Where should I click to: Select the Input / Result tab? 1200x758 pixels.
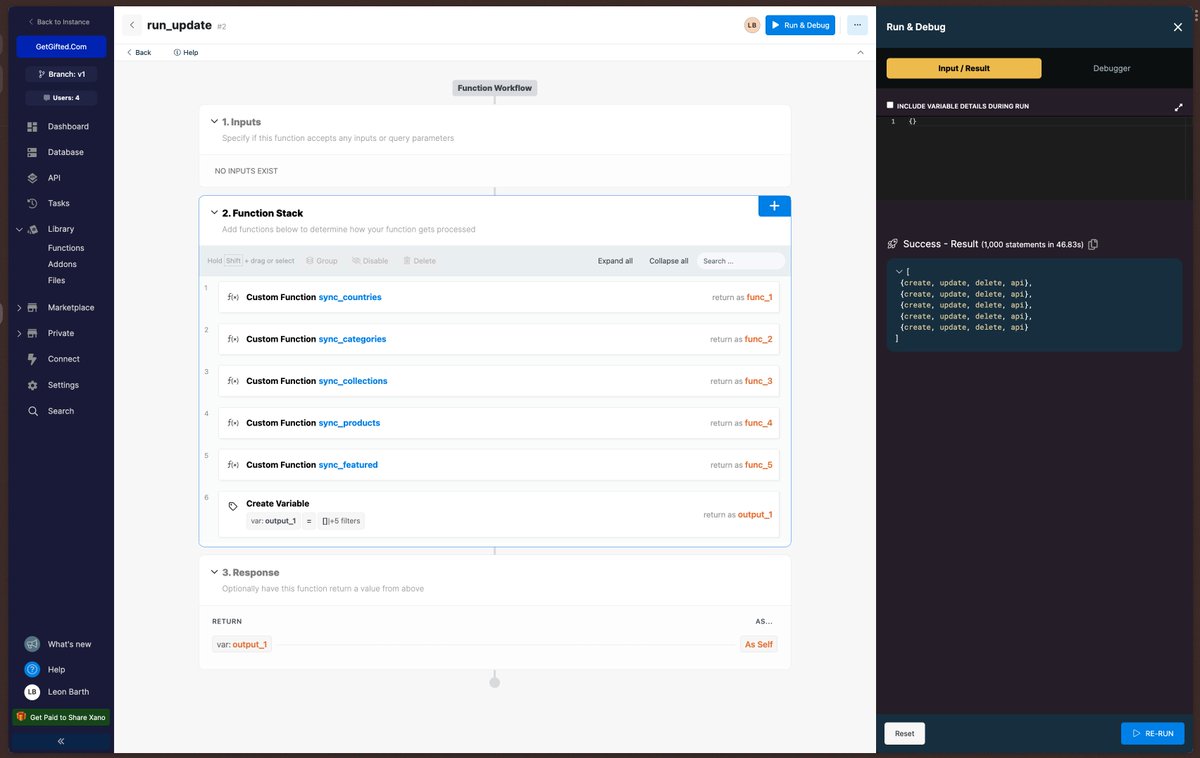coord(963,68)
